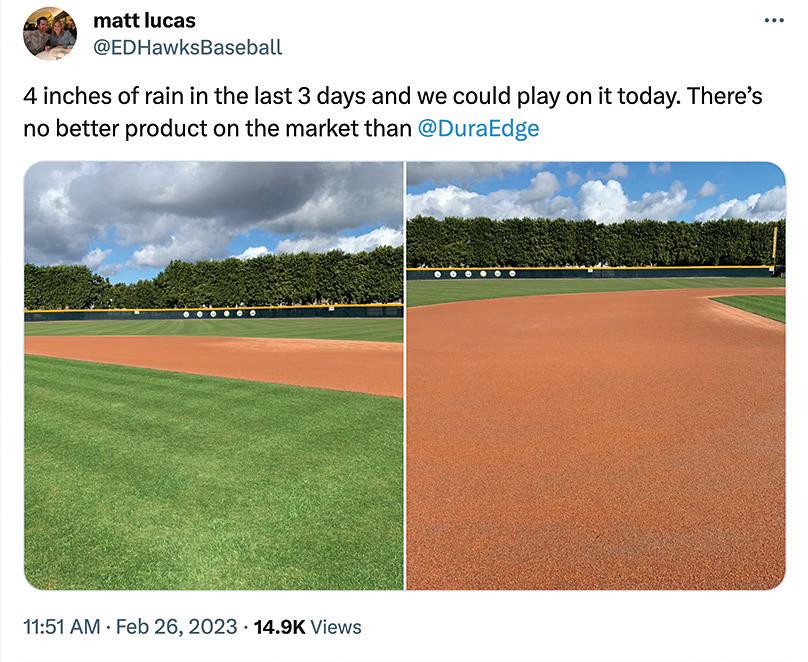This screenshot has height=662, width=808.
Task: Click the red clay dirt in right photo
Action: [590, 450]
